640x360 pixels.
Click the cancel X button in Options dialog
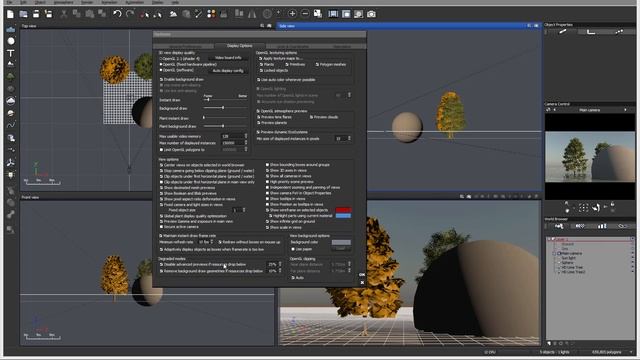362,282
